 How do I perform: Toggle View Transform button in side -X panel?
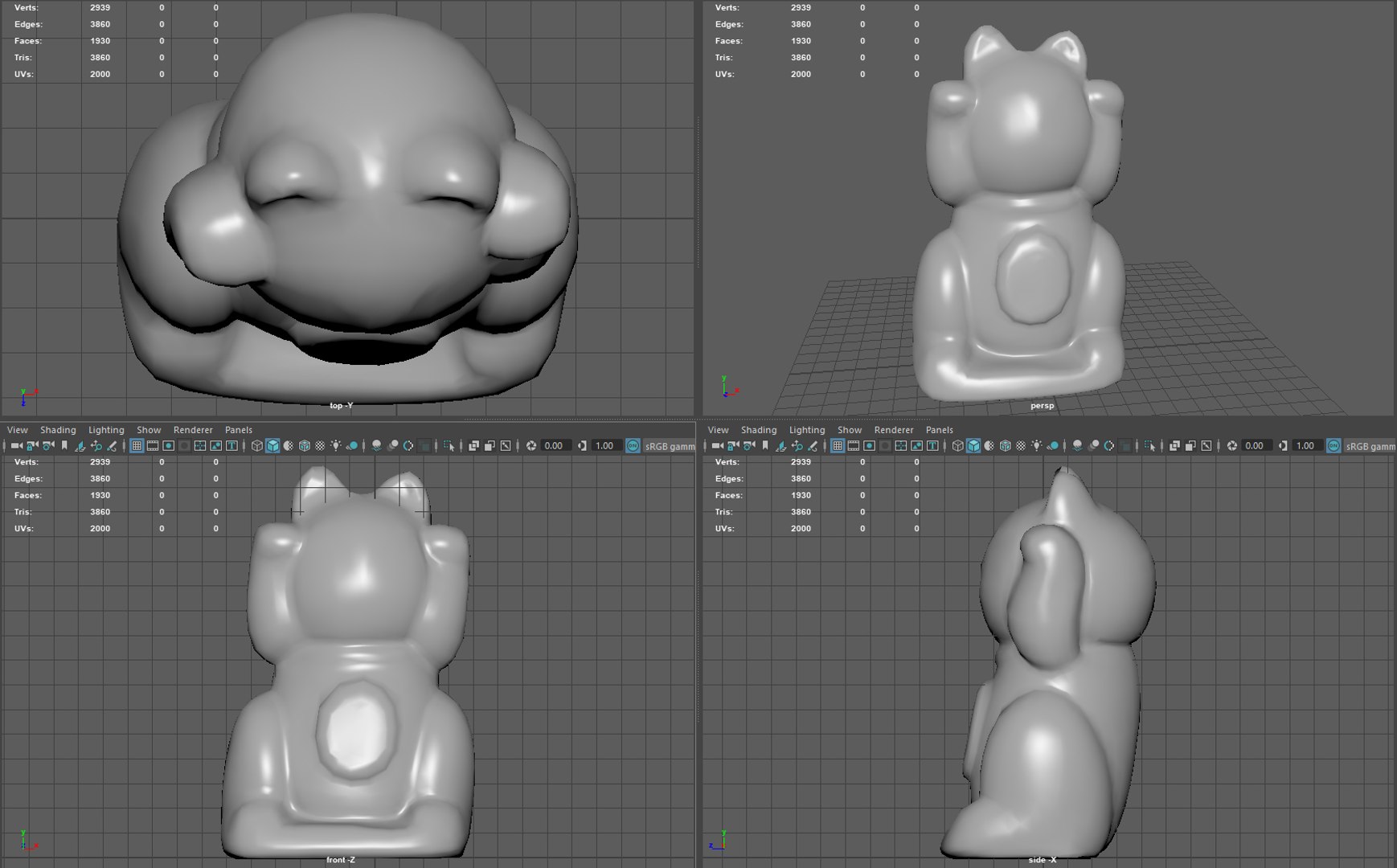click(1333, 446)
